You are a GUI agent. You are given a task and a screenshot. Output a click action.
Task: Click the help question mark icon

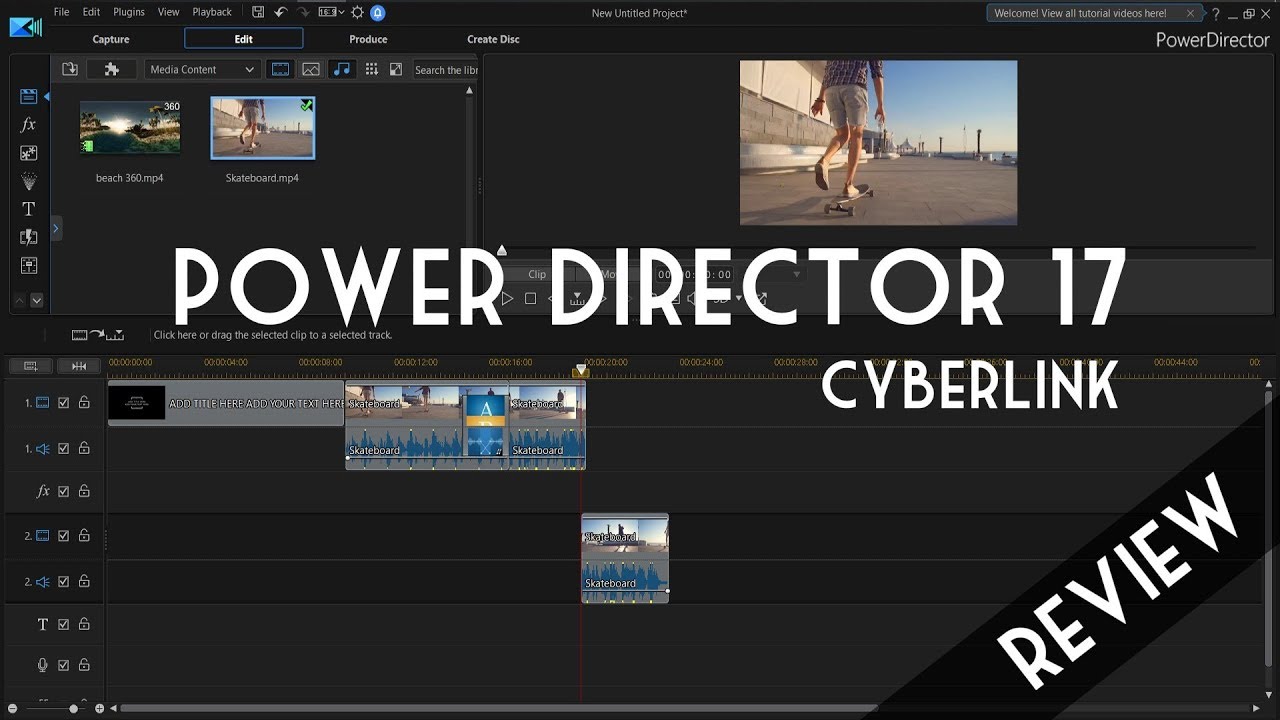click(1216, 13)
